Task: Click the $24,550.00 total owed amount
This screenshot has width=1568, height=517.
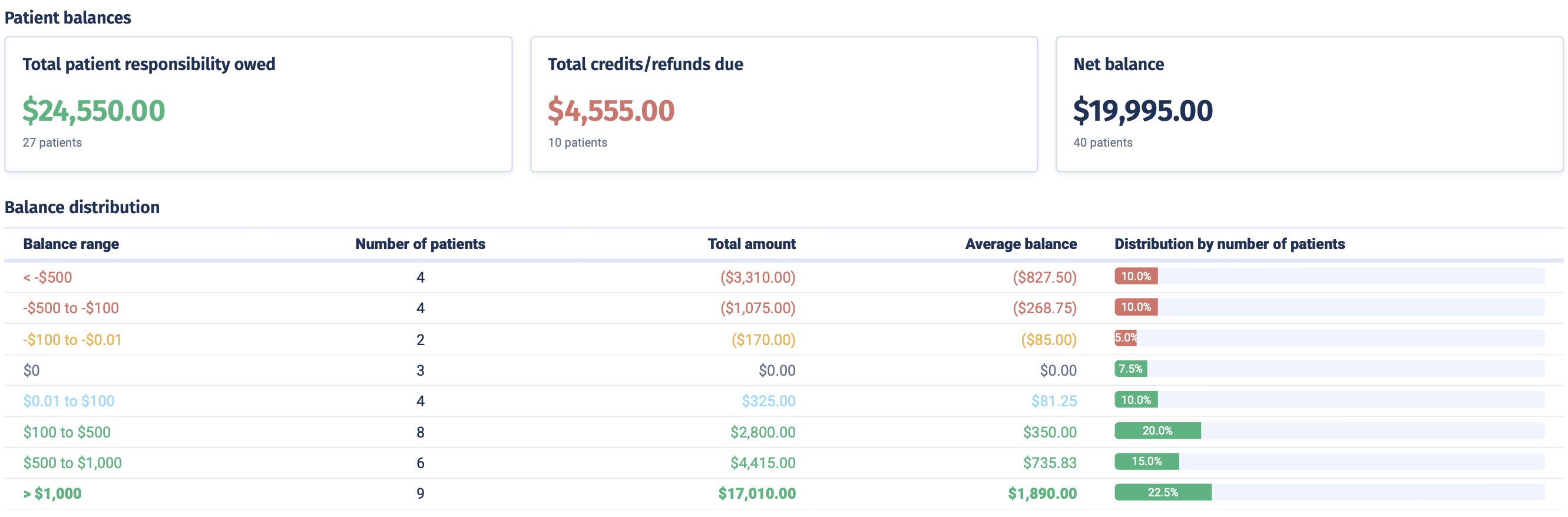Action: 94,111
